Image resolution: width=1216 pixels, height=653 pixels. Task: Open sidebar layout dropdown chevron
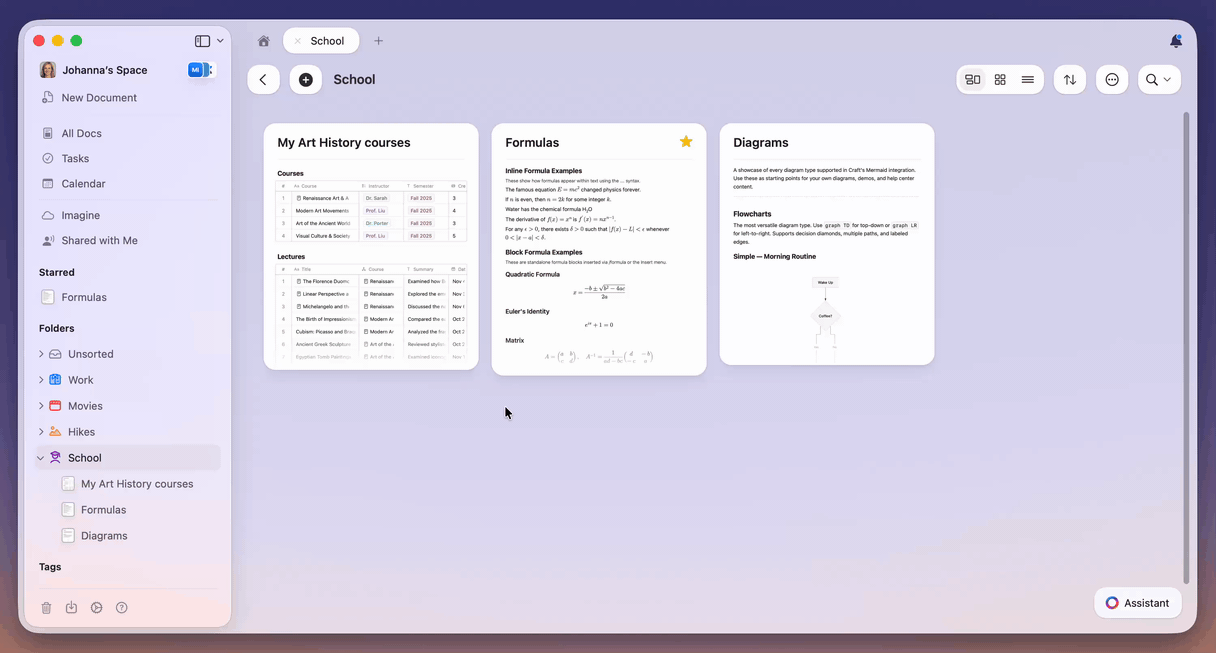click(220, 41)
